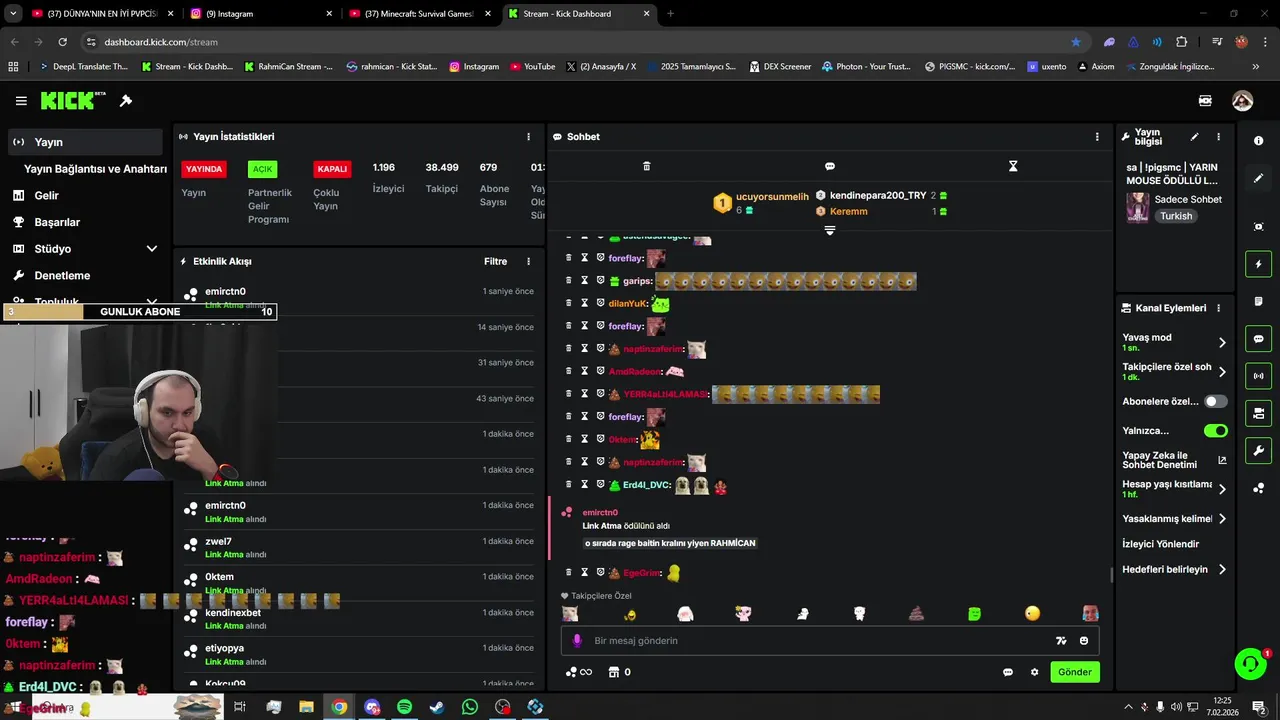Expand Yasaklanmış kelimeler options

coord(1221,519)
